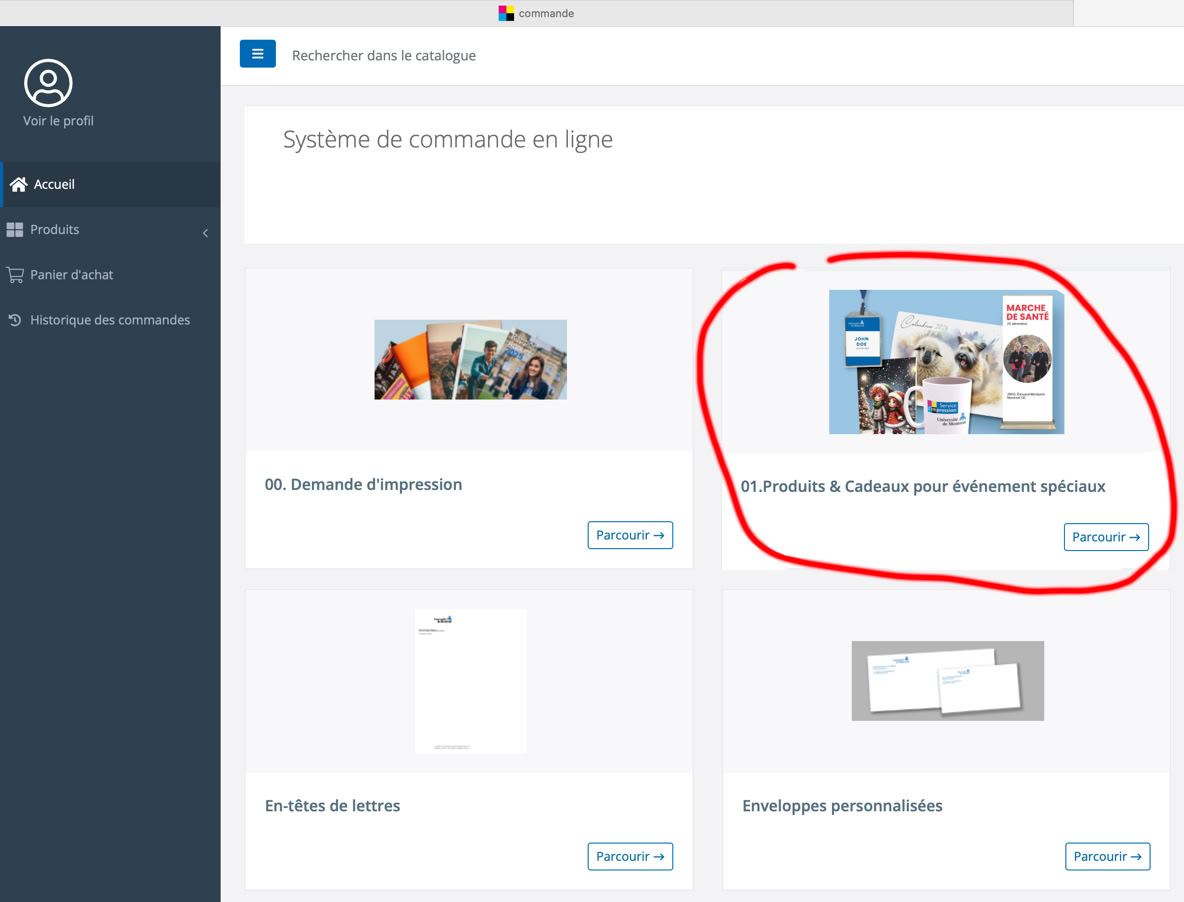Open Historique des commandes menu item
The height and width of the screenshot is (902, 1184).
pos(110,320)
